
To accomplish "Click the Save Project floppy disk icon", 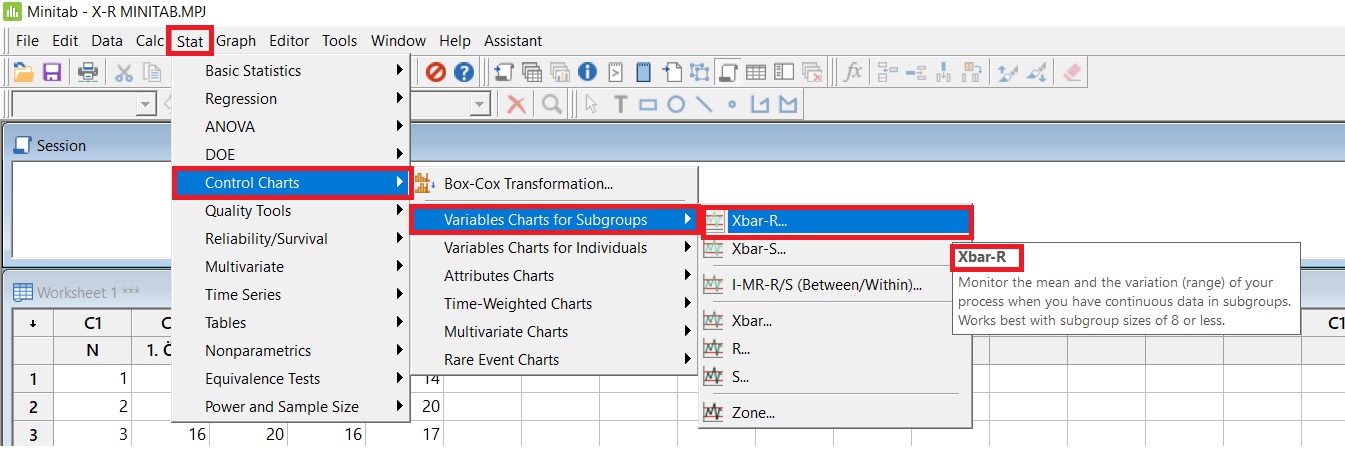I will point(52,72).
